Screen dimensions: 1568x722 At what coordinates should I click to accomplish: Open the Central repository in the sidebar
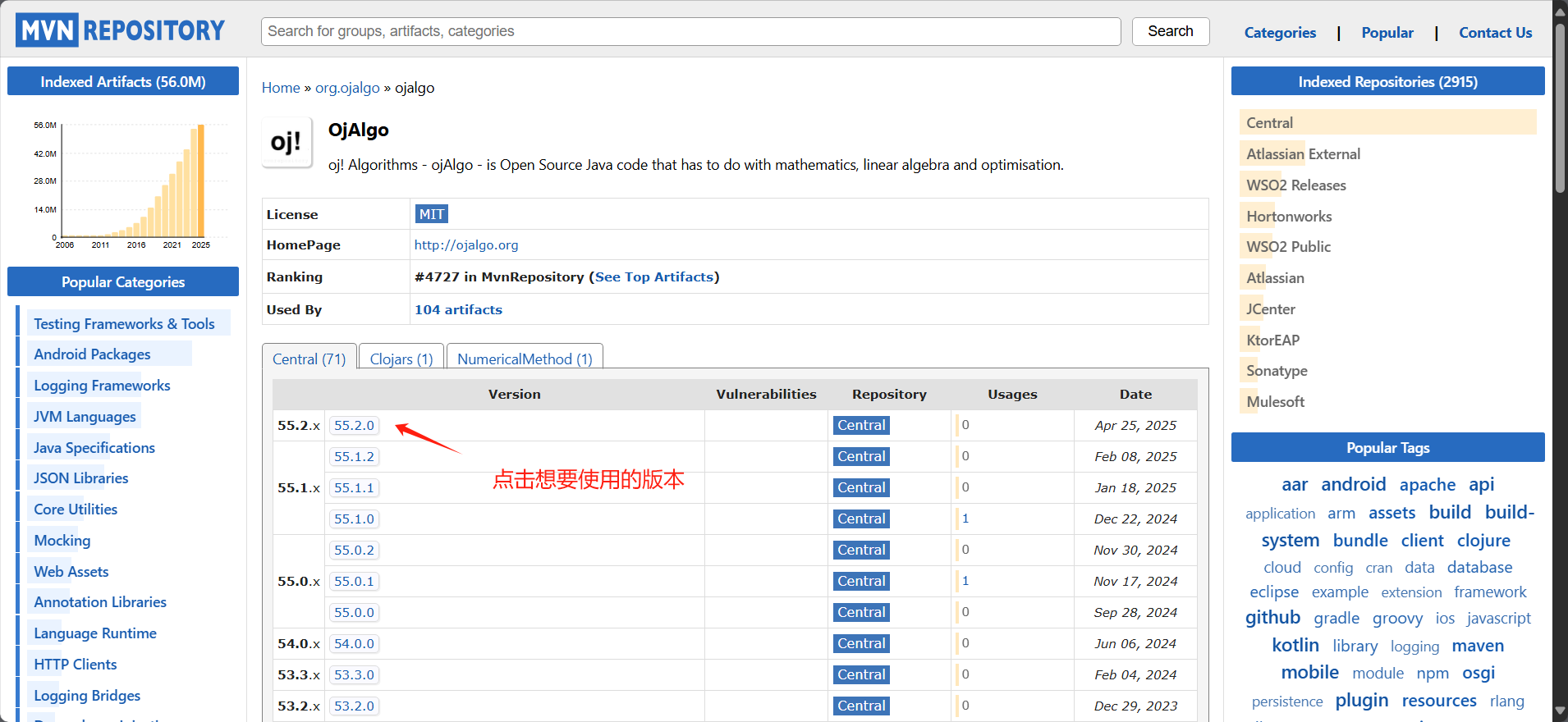[x=1269, y=123]
